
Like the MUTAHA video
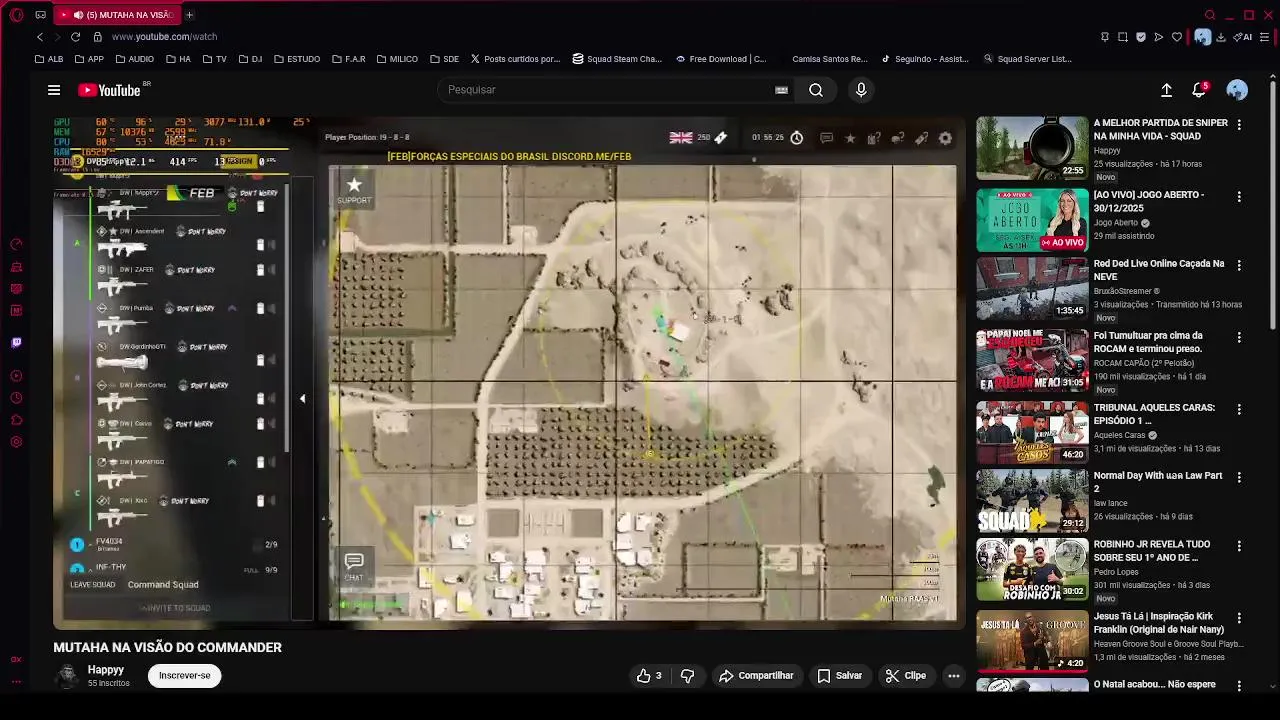pos(649,676)
